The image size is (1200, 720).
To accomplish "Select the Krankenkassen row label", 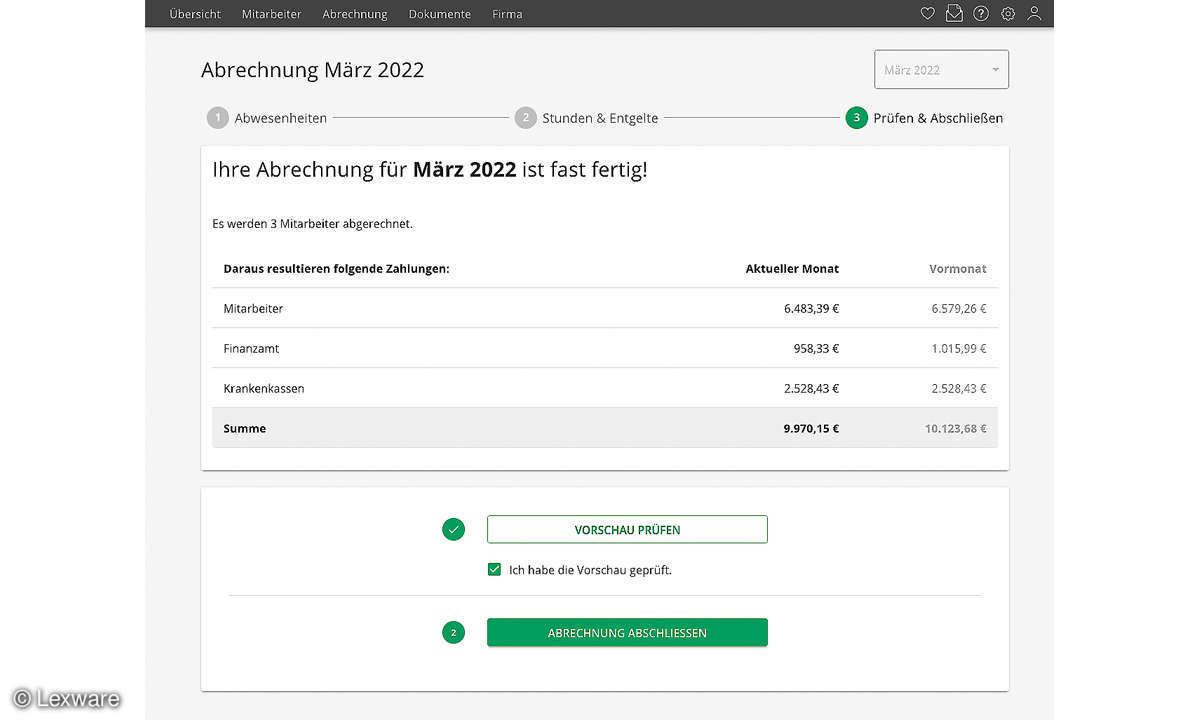I will pyautogui.click(x=264, y=388).
